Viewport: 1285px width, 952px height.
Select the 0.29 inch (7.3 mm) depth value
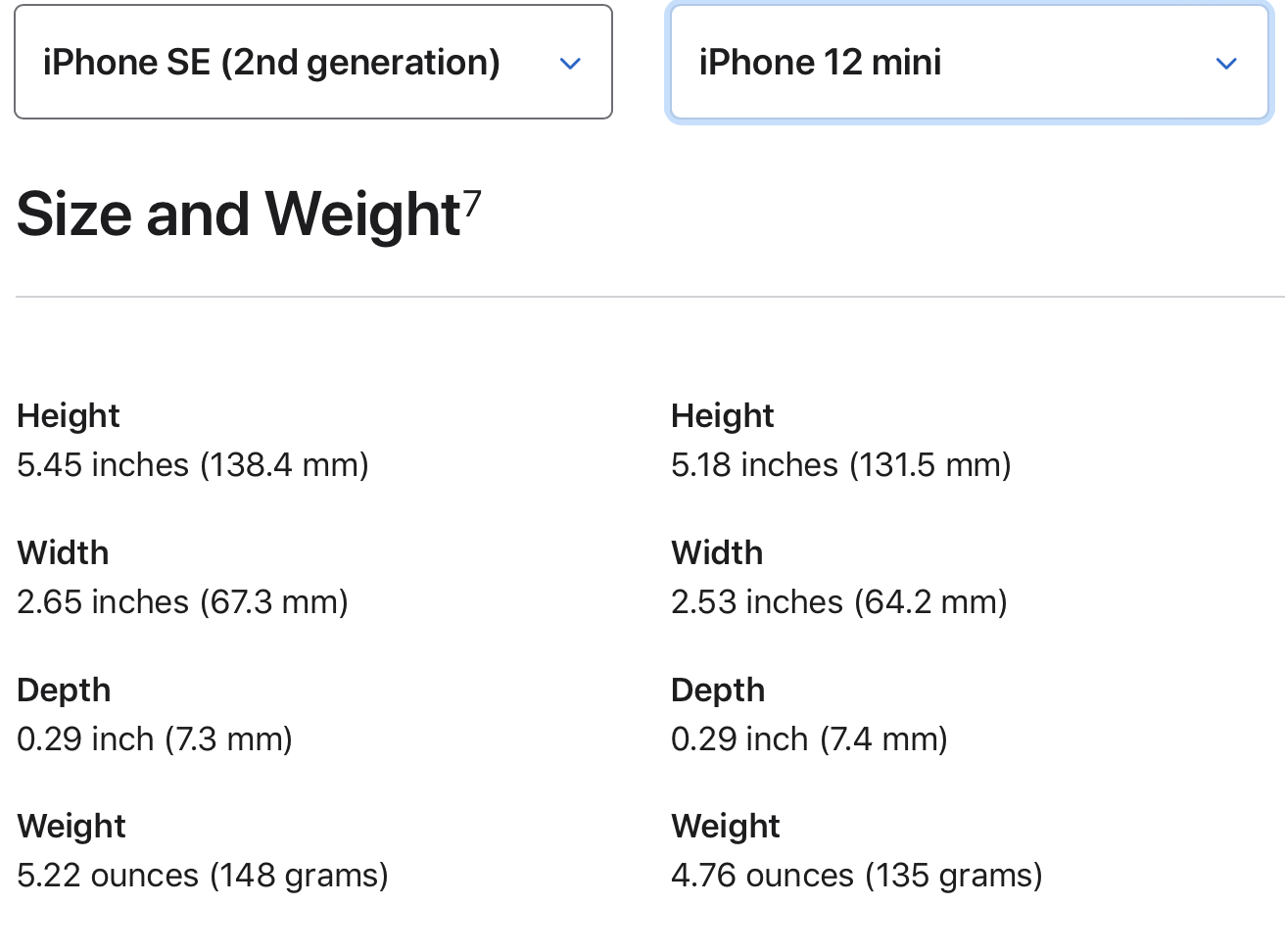click(x=155, y=738)
